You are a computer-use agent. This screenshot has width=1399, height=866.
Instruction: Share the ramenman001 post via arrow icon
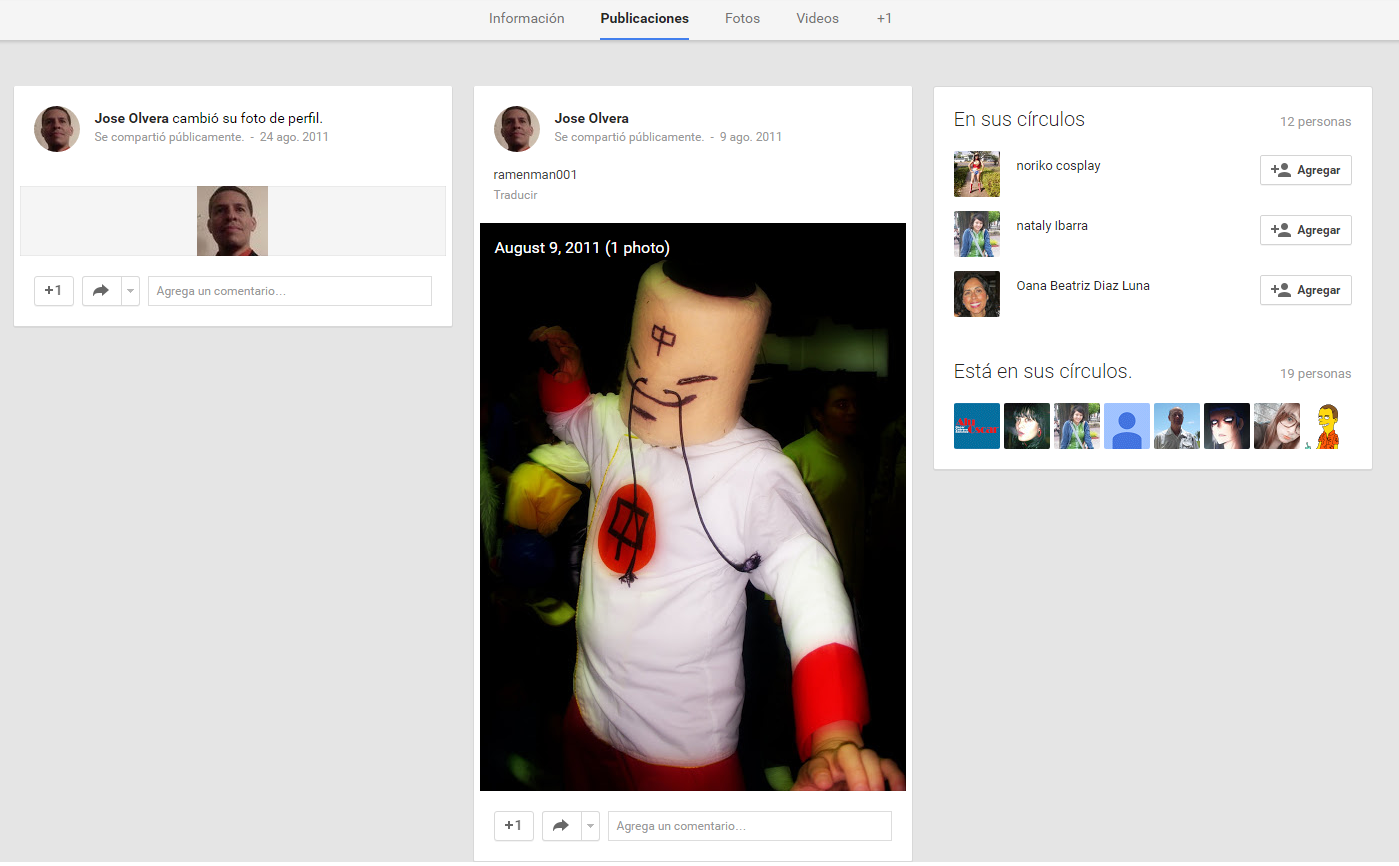(561, 826)
